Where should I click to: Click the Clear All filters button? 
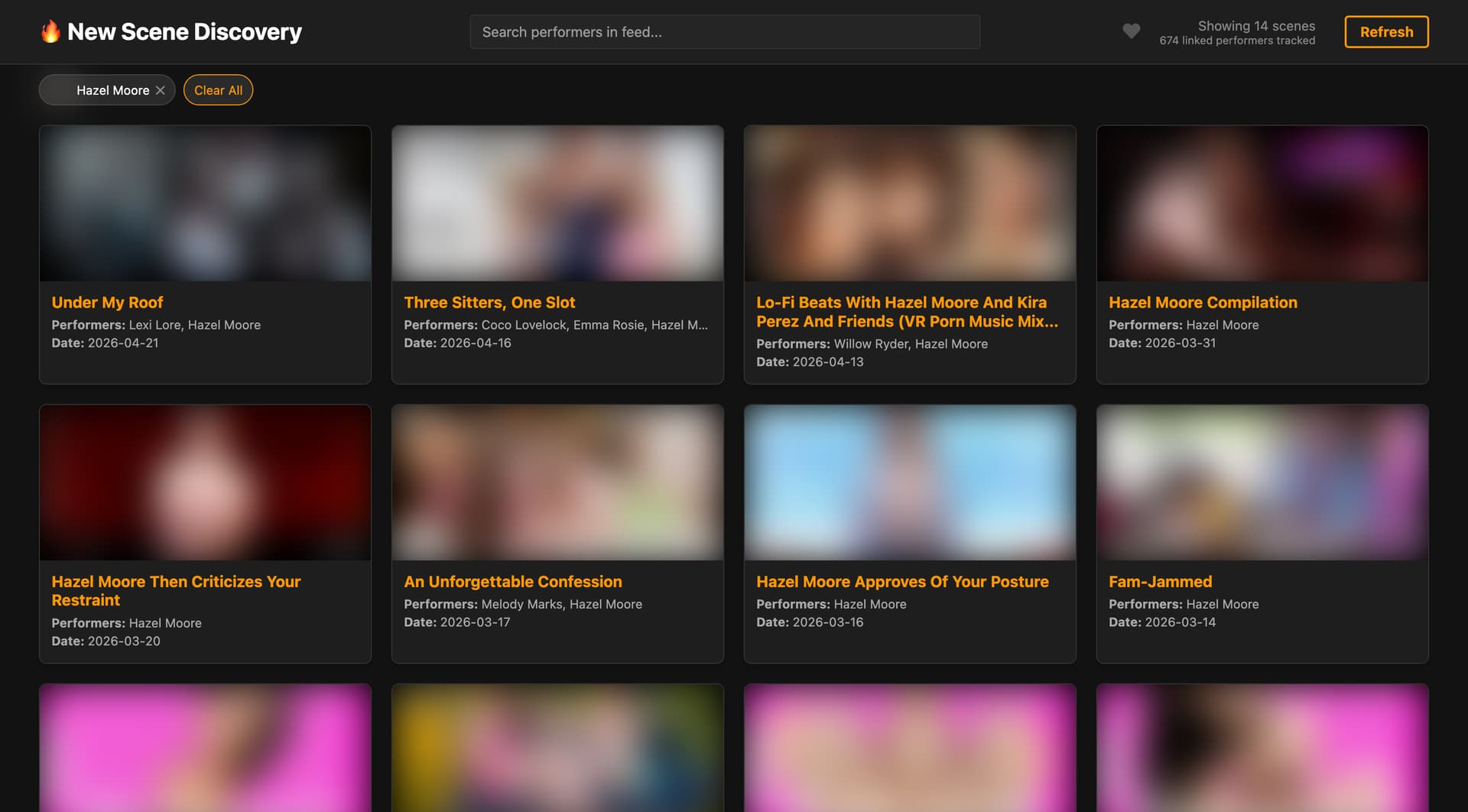(x=218, y=90)
